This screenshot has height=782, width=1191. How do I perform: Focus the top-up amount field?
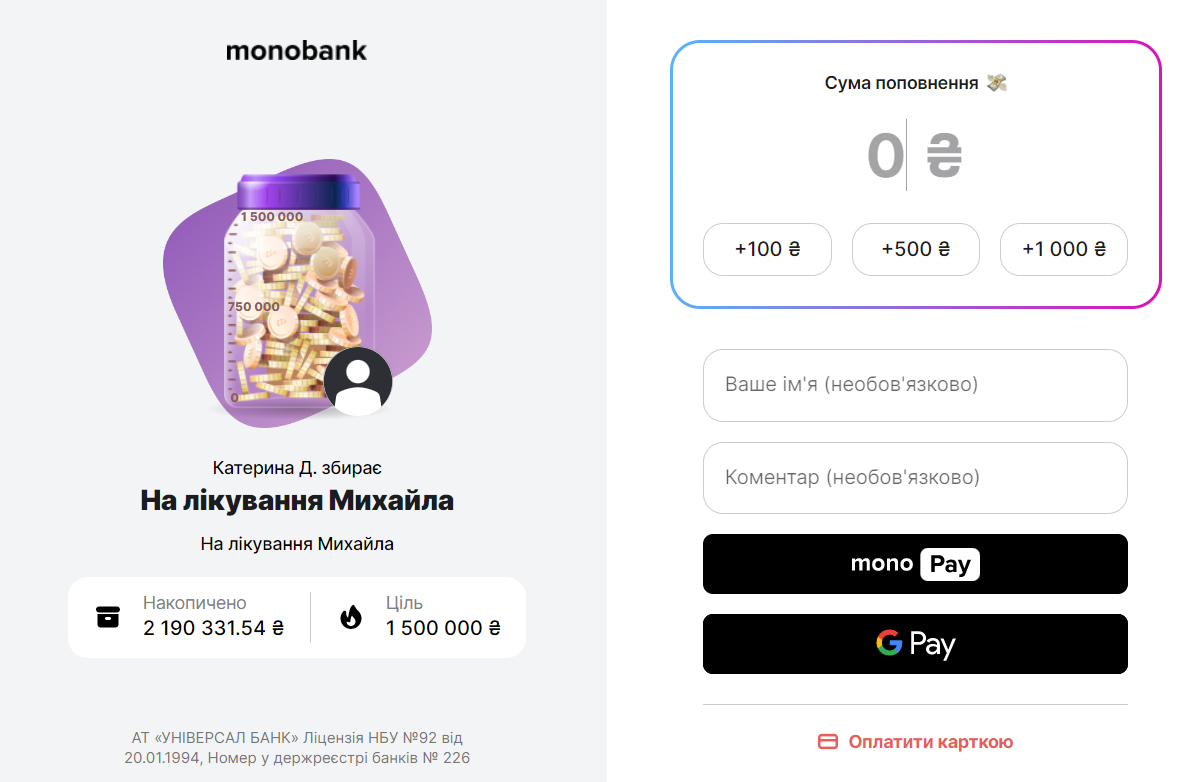[x=886, y=156]
